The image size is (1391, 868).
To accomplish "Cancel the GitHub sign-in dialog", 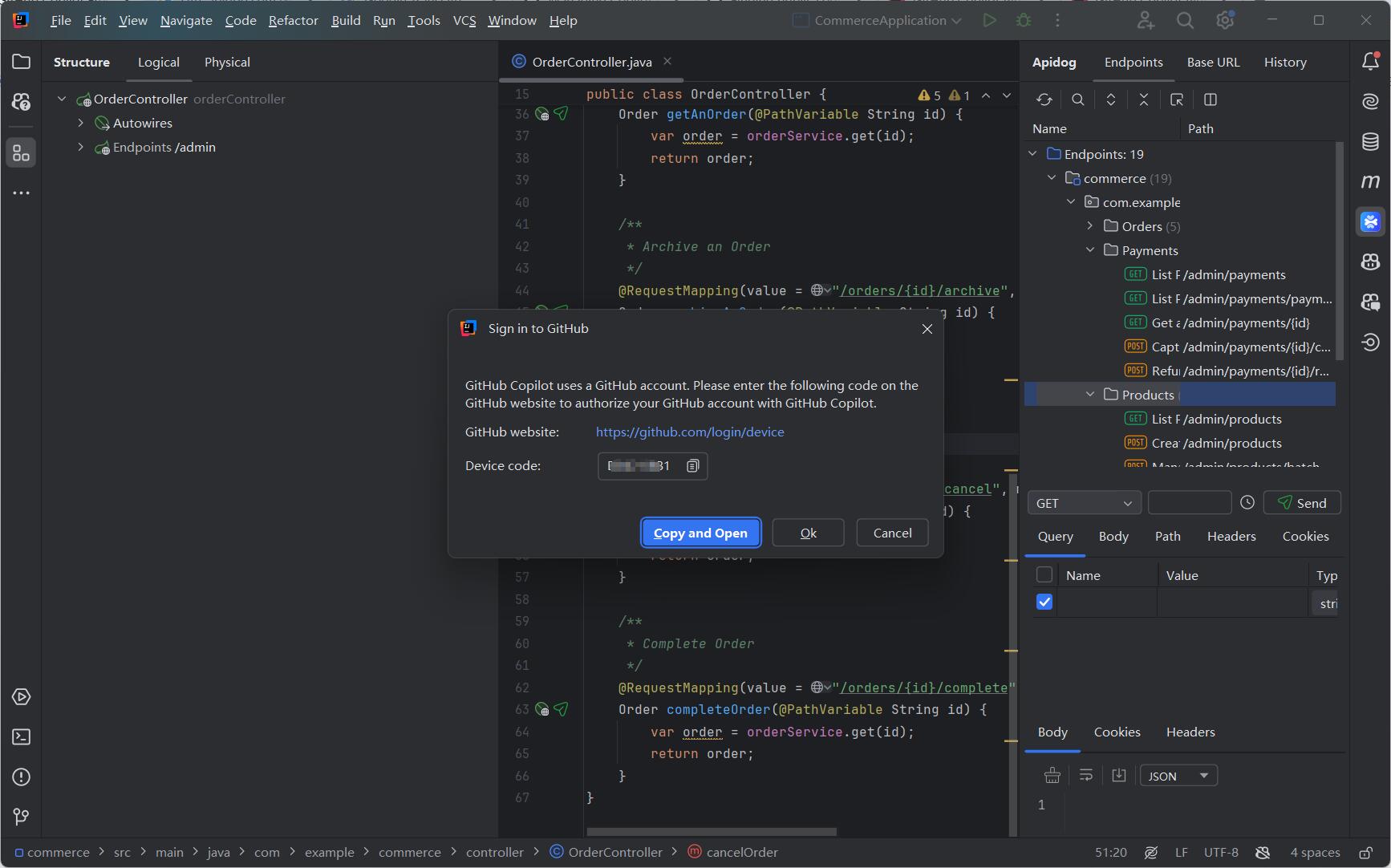I will click(x=892, y=533).
